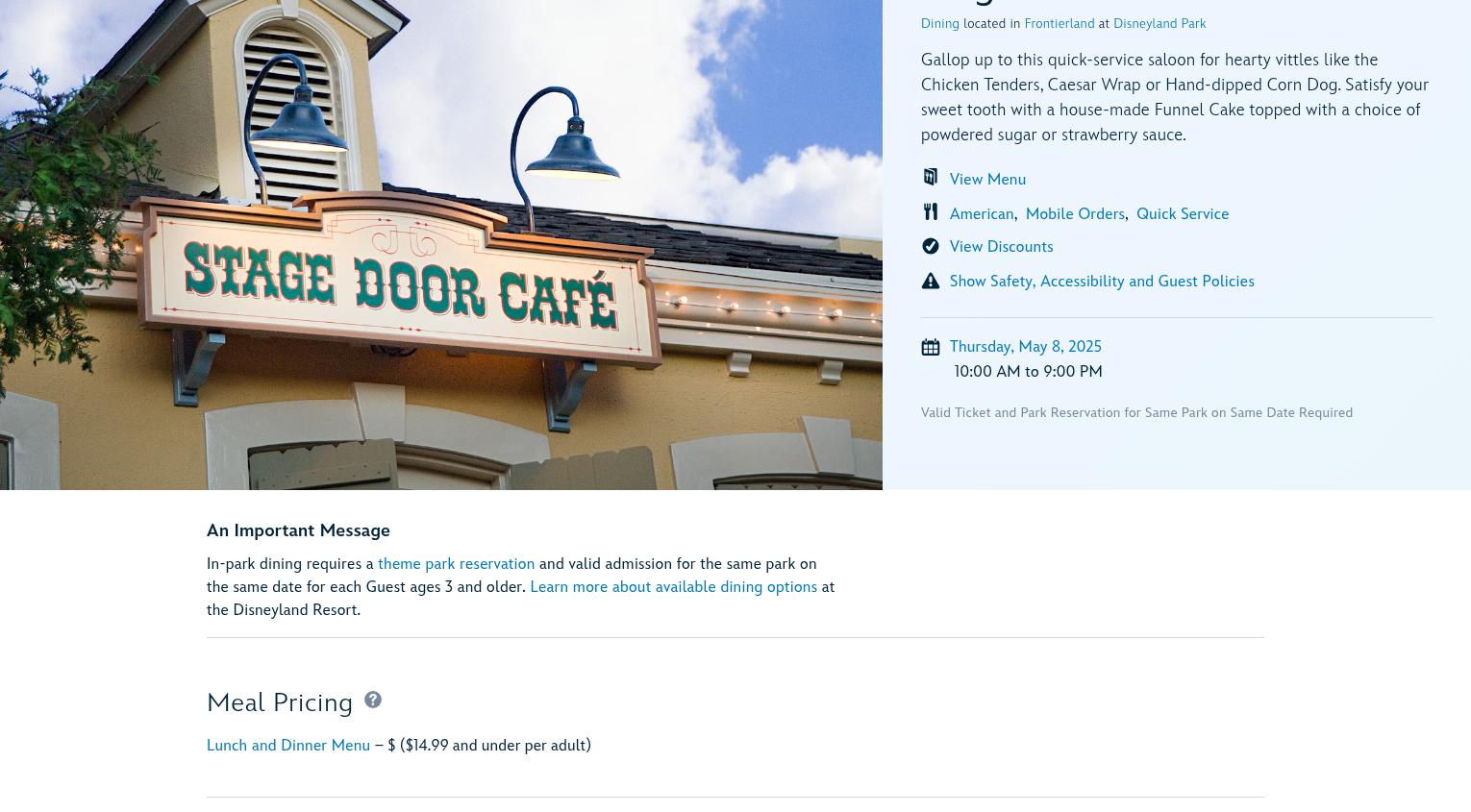Open the Mobile Orders link
This screenshot has height=812, width=1471.
pos(1075,213)
